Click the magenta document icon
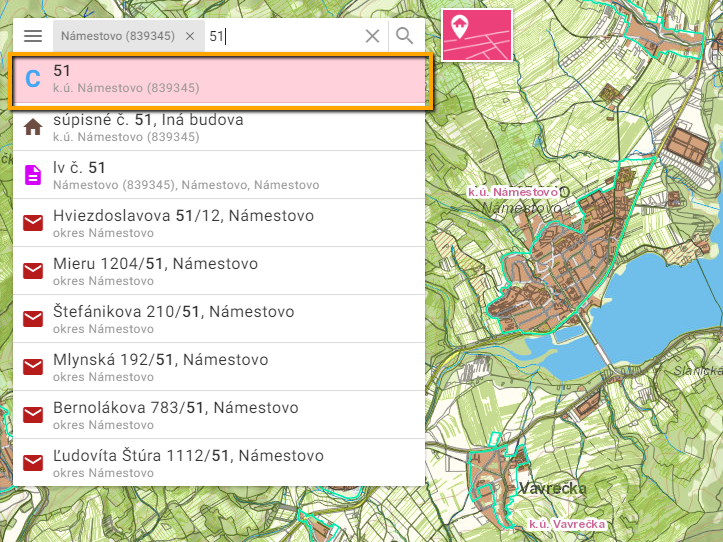The width and height of the screenshot is (723, 542). (x=33, y=175)
